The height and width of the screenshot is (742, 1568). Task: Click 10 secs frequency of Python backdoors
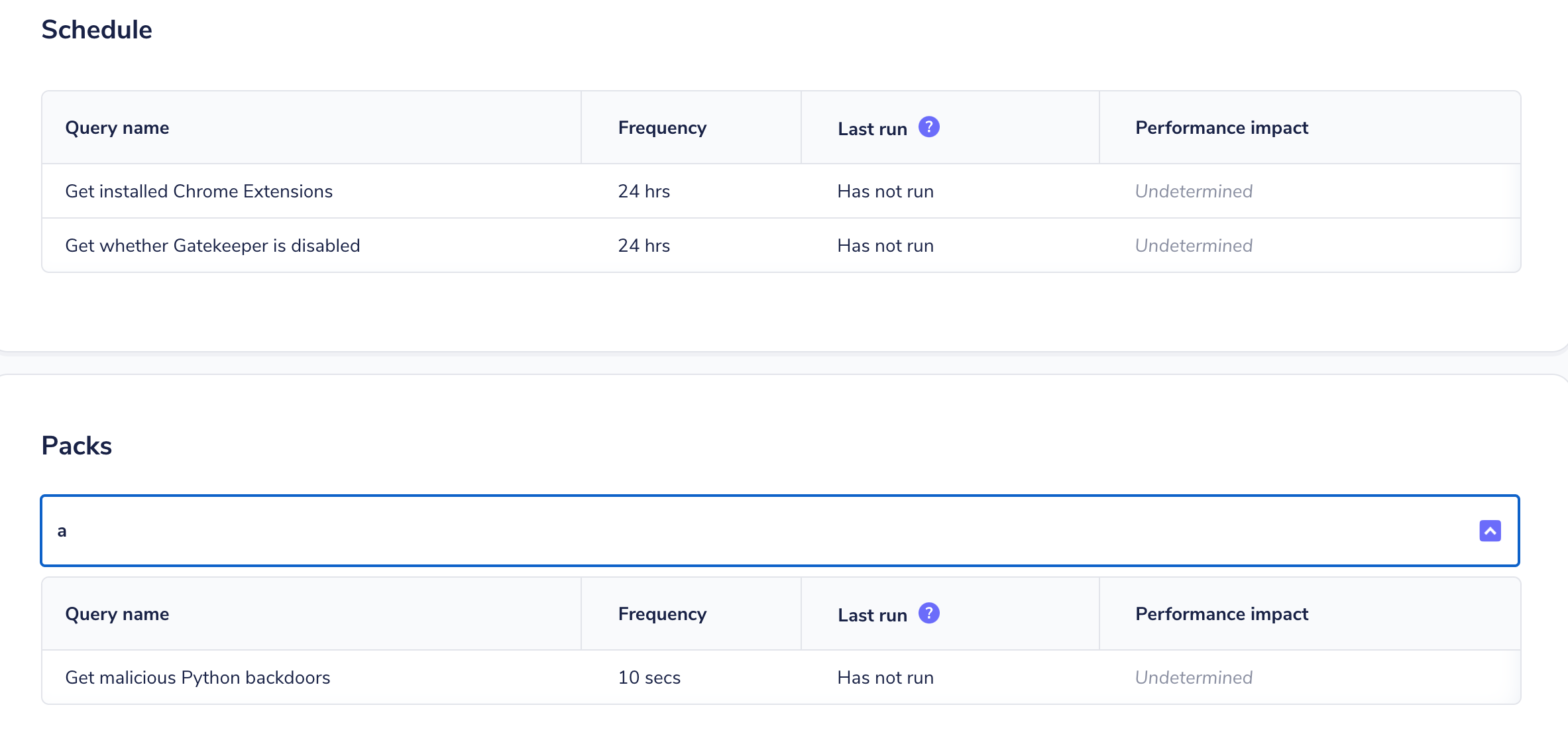[x=649, y=678]
